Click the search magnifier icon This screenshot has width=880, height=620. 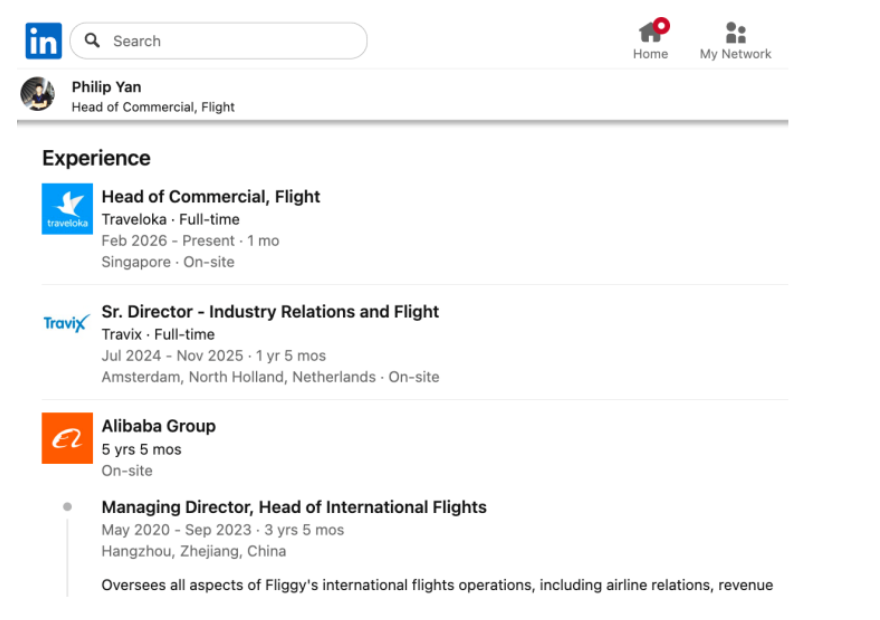(93, 41)
